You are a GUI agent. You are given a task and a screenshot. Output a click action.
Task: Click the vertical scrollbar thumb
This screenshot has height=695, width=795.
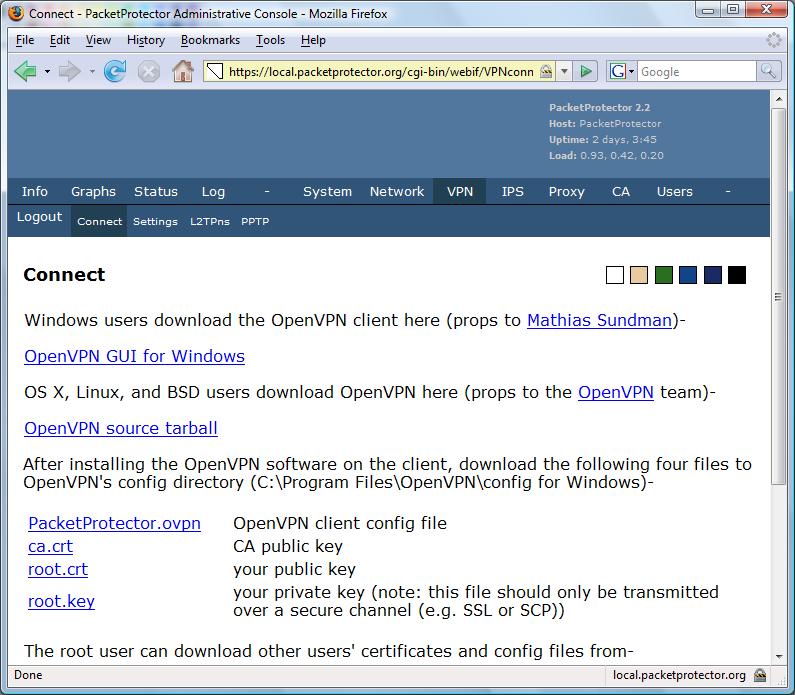[778, 297]
